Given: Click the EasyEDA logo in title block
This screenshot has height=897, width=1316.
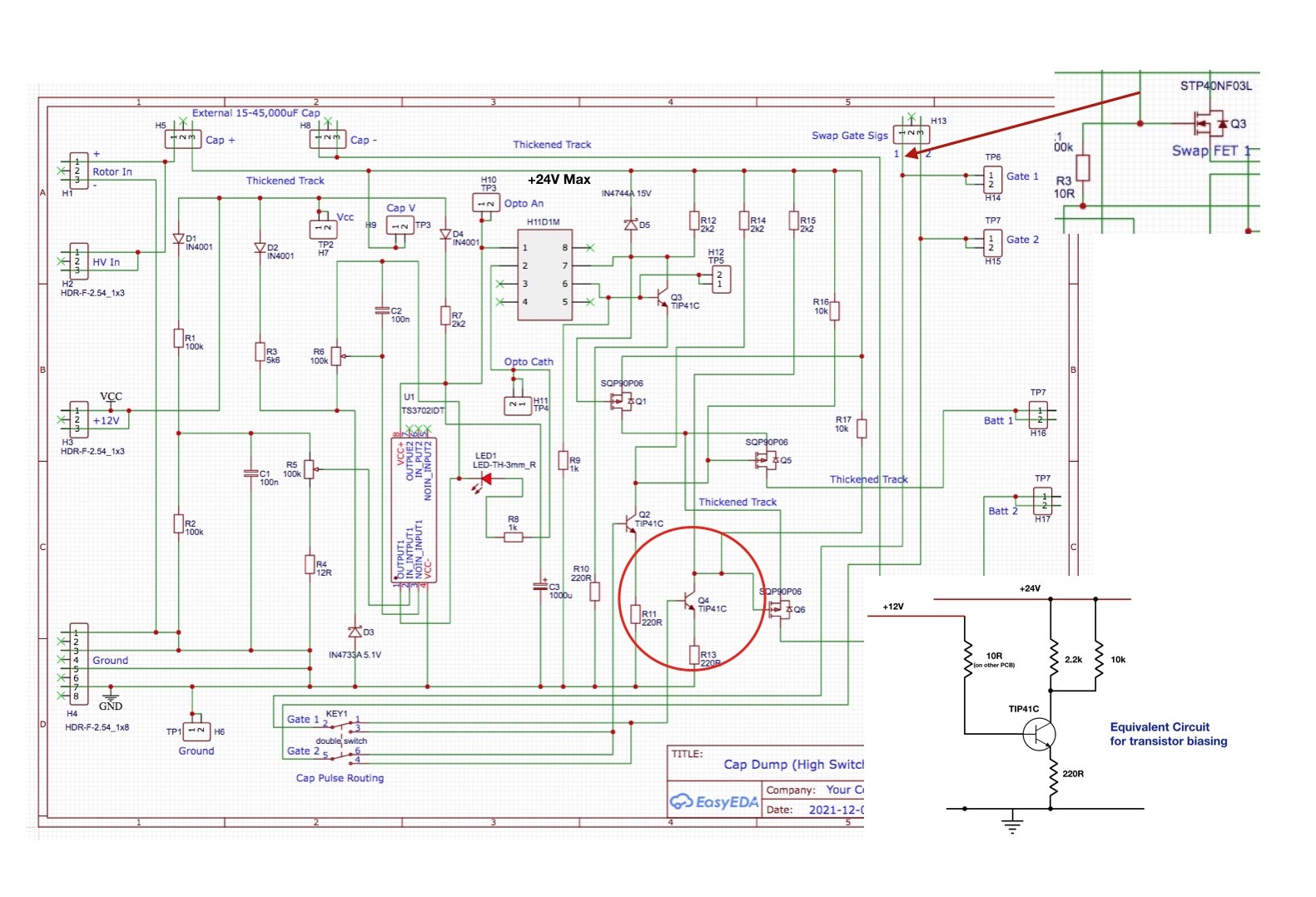Looking at the screenshot, I should point(714,802).
